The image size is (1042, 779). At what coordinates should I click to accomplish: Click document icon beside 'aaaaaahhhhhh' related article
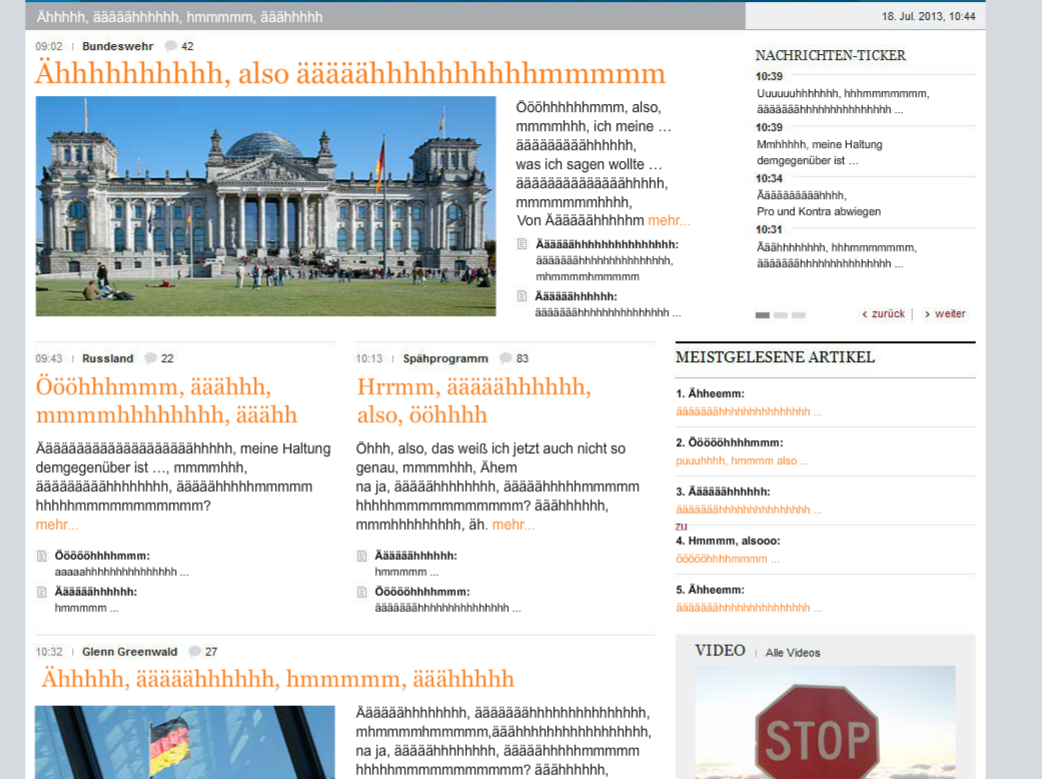tap(41, 556)
